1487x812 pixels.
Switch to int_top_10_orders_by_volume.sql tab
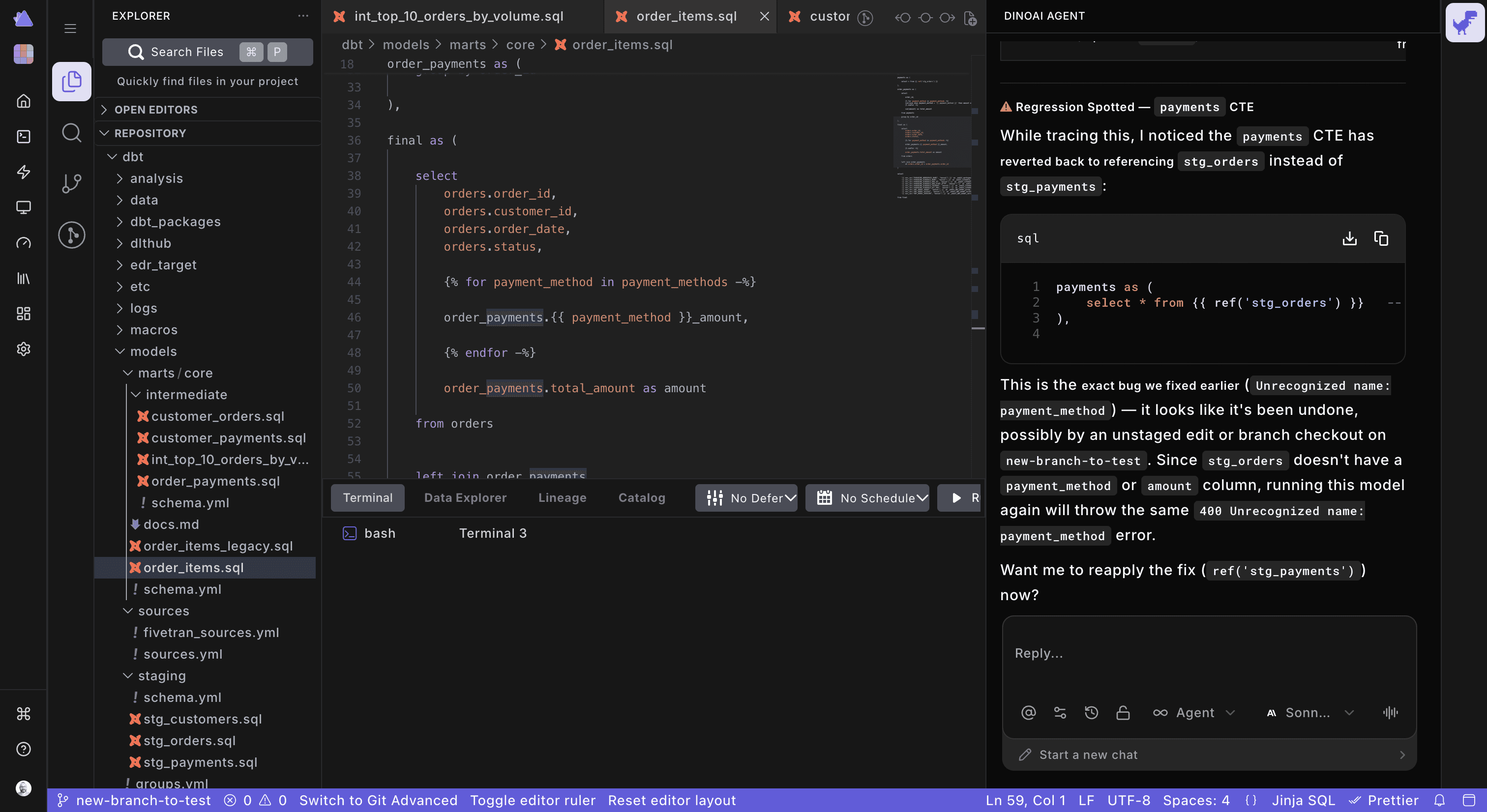click(459, 16)
